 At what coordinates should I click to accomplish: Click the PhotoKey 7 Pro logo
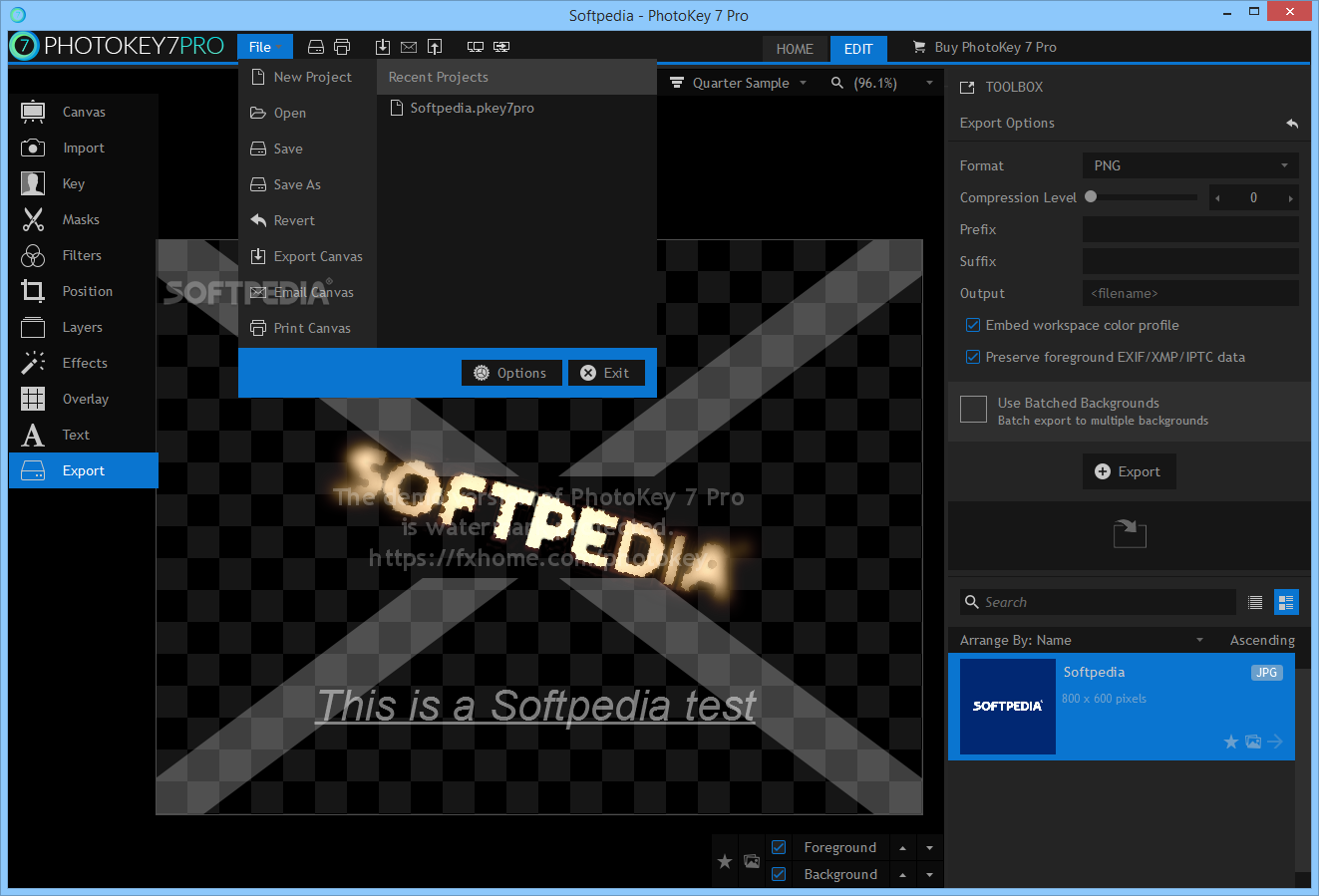tap(117, 46)
